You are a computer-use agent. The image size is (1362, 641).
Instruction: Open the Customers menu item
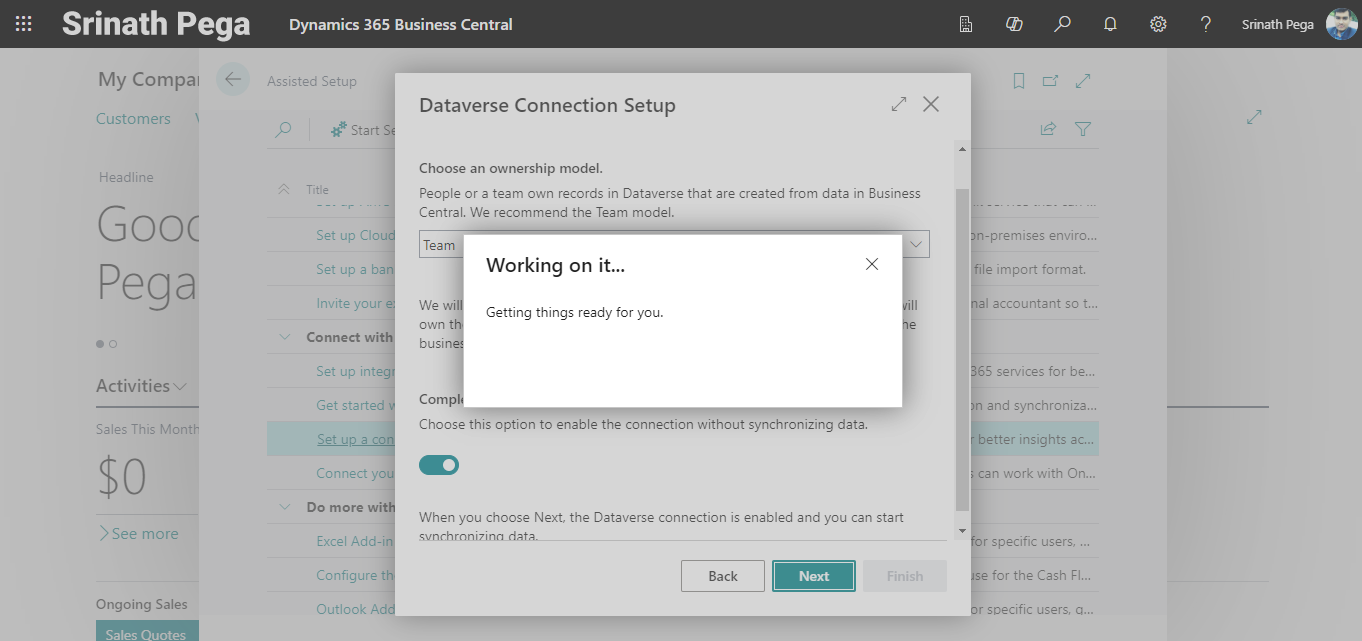[x=133, y=119]
